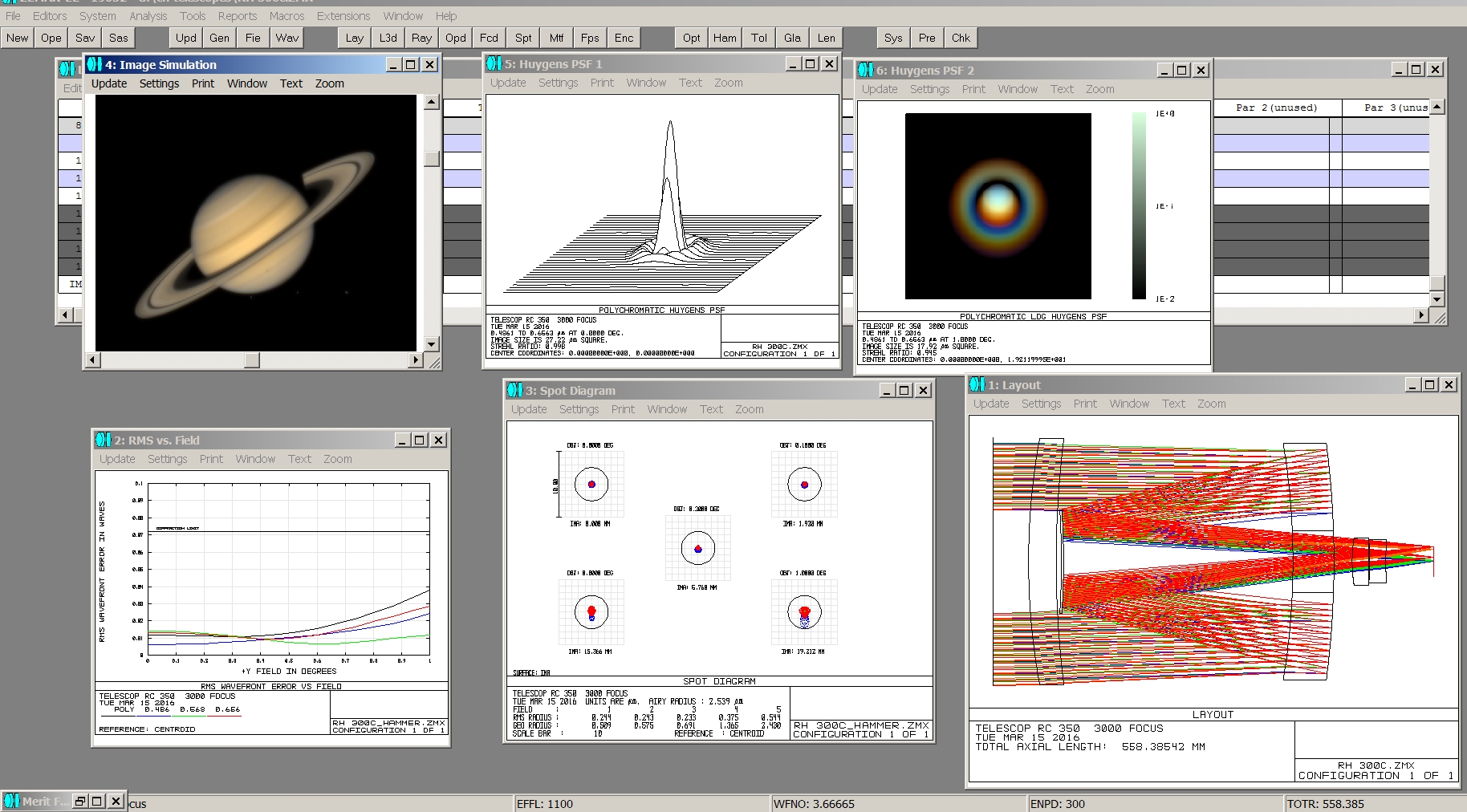Open OPD fan via Opd button
Screen dimensions: 1467x812
pos(455,38)
